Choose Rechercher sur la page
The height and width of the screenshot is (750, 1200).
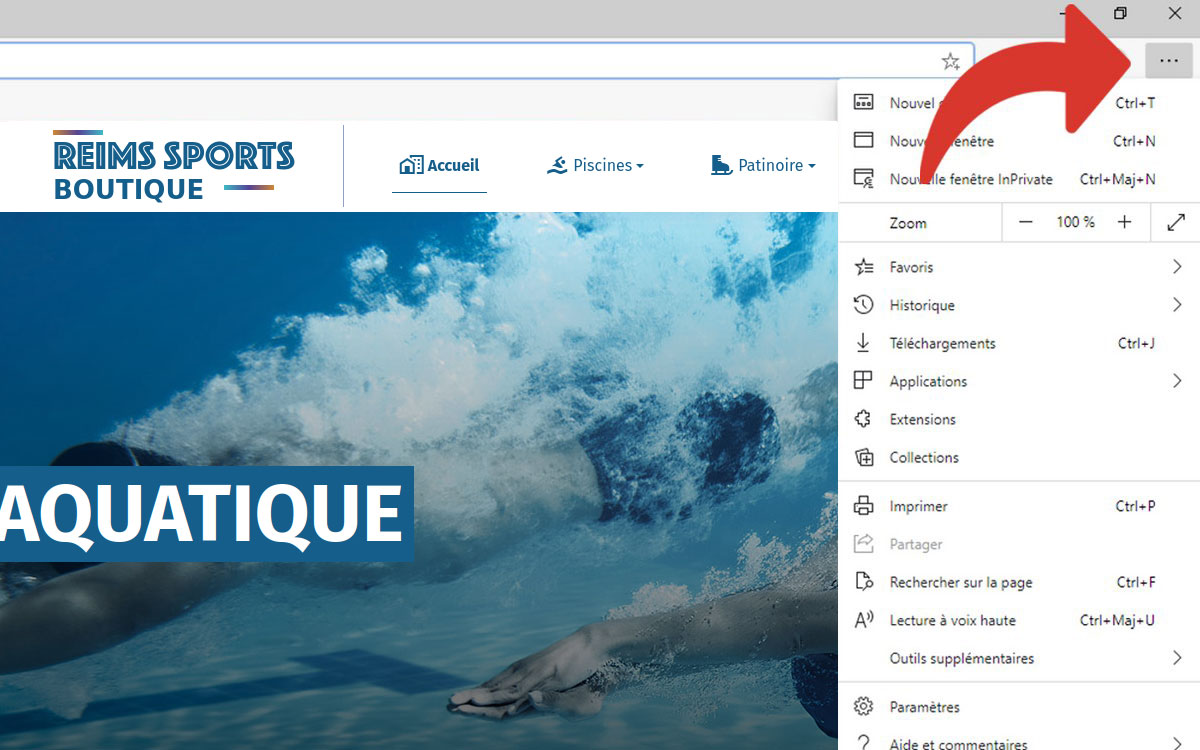(960, 582)
